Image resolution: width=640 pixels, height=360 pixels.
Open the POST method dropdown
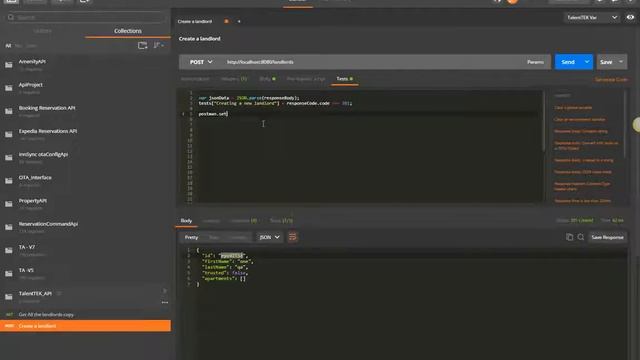click(201, 62)
